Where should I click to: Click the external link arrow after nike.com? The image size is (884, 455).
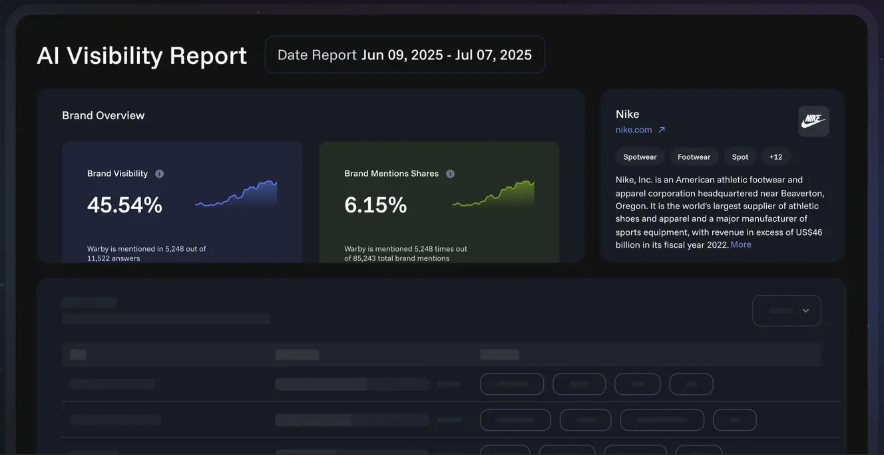(x=661, y=130)
